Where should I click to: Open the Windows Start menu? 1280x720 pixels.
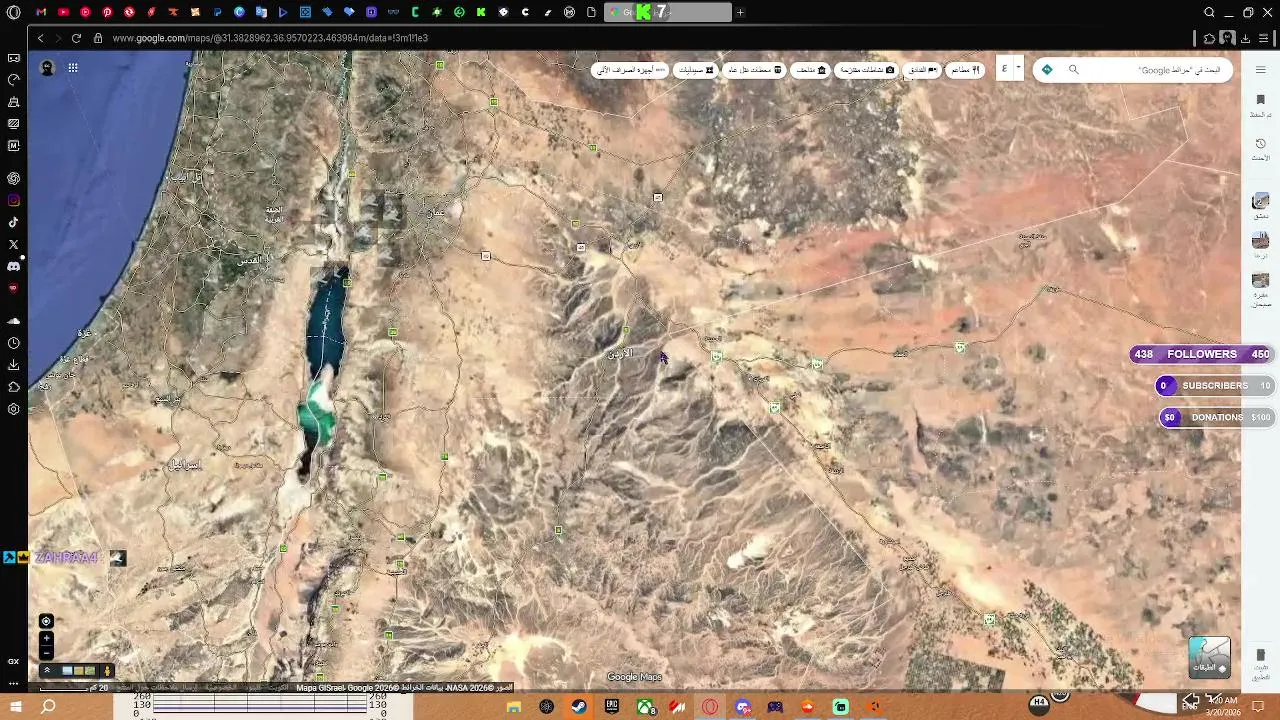14,707
